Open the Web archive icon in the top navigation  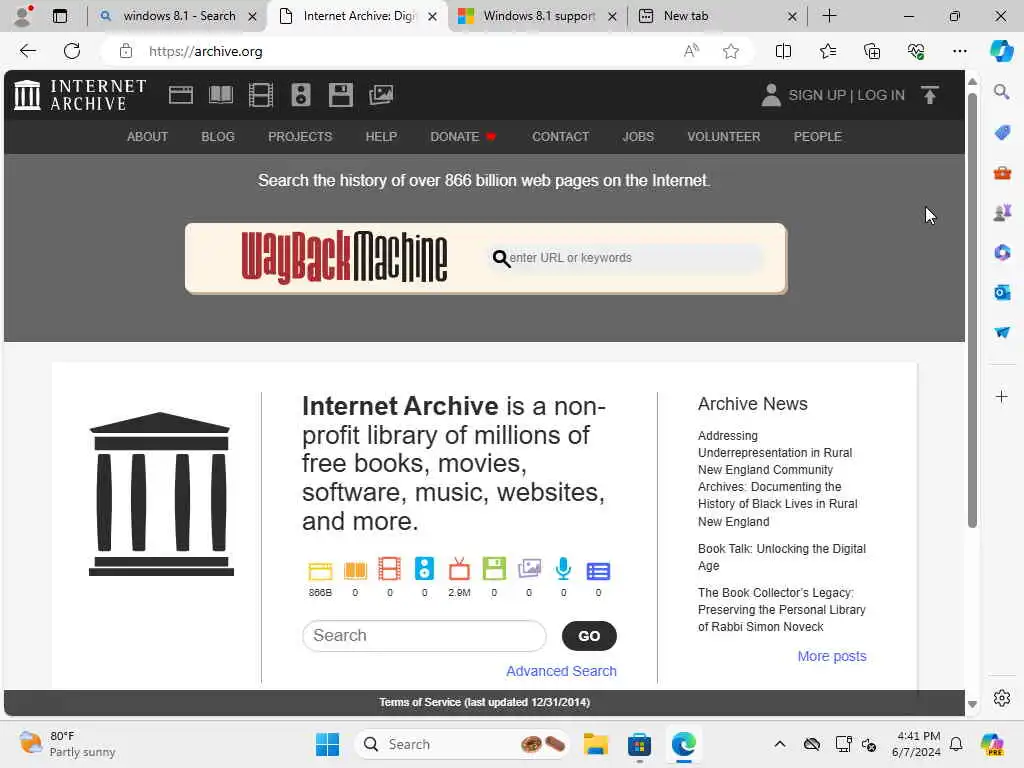coord(181,95)
